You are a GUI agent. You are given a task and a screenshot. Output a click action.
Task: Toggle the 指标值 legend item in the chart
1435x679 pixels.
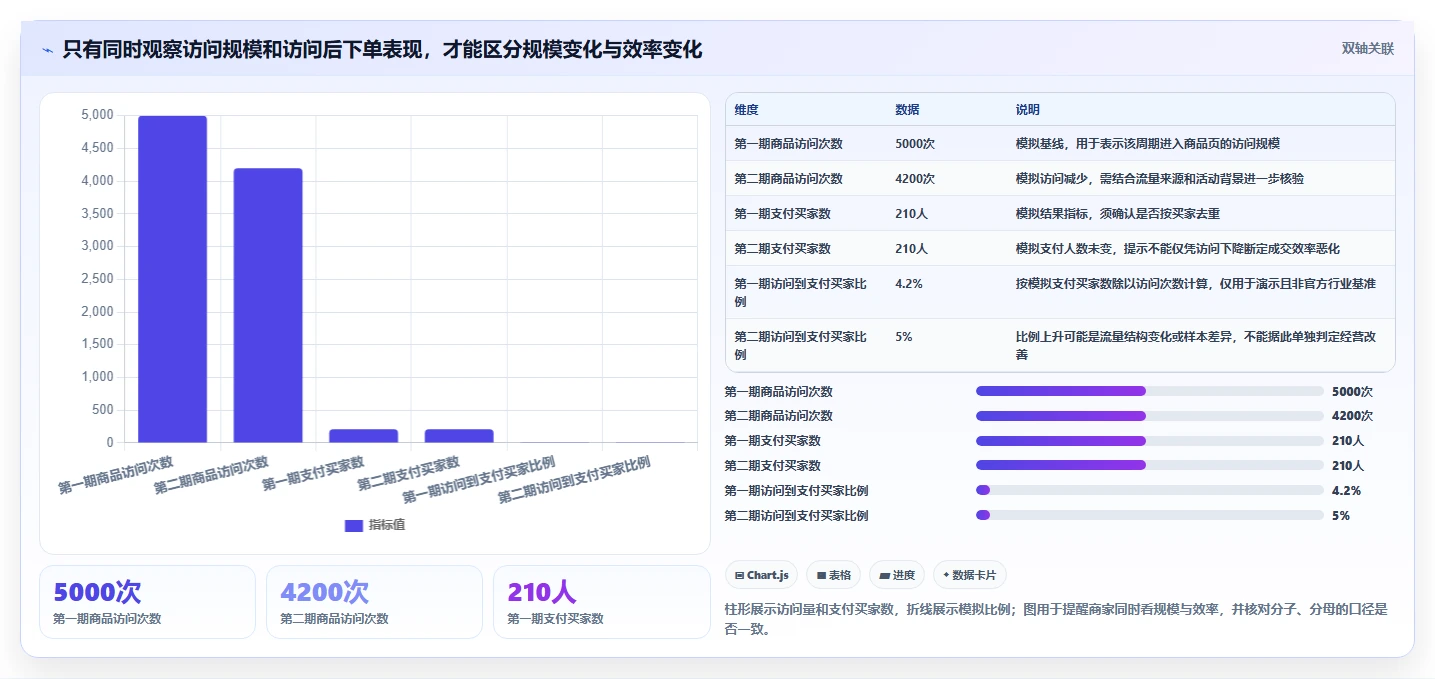pos(375,525)
